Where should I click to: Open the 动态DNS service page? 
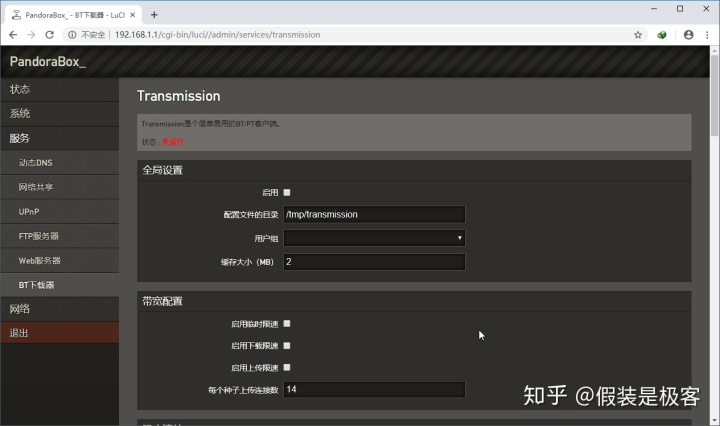pyautogui.click(x=60, y=163)
